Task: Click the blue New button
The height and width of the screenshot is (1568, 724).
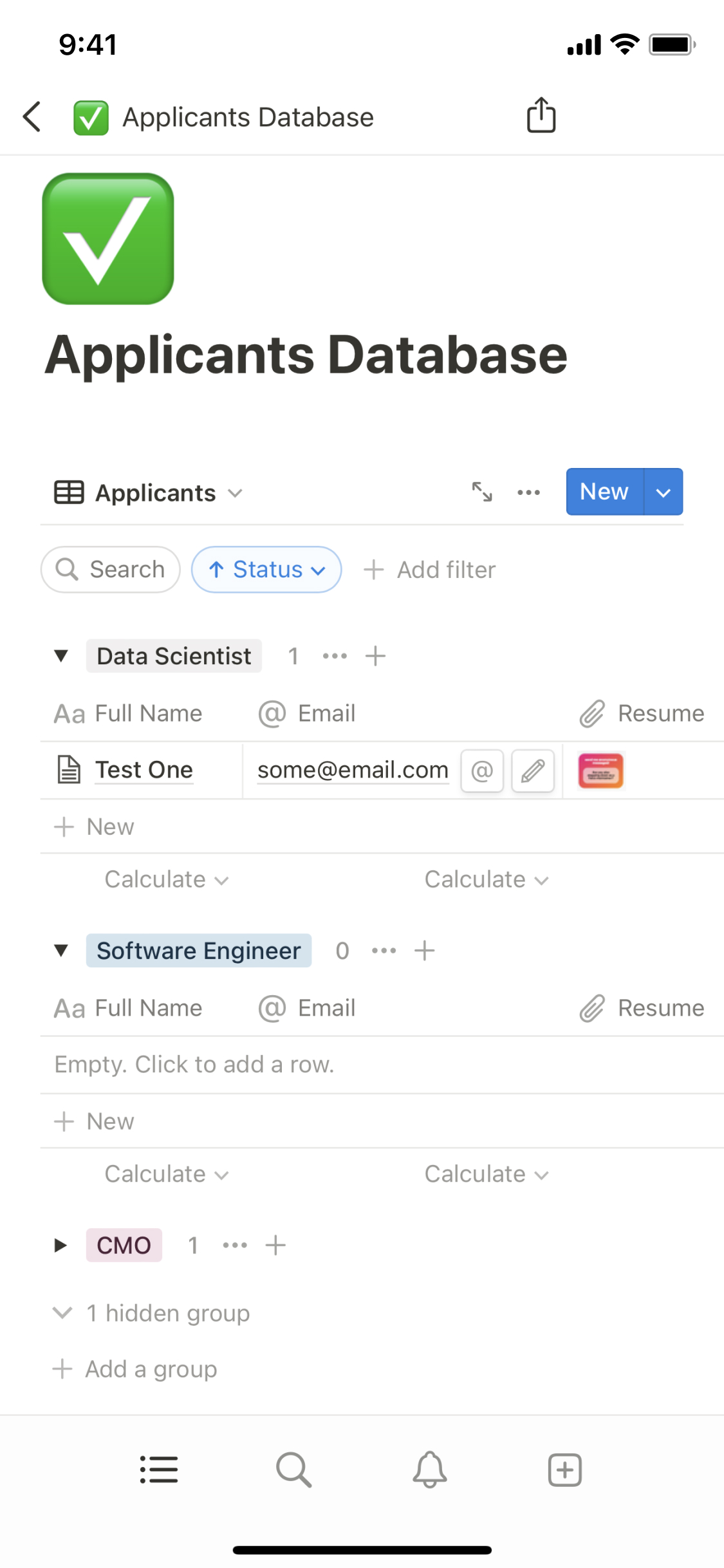Action: (x=604, y=492)
